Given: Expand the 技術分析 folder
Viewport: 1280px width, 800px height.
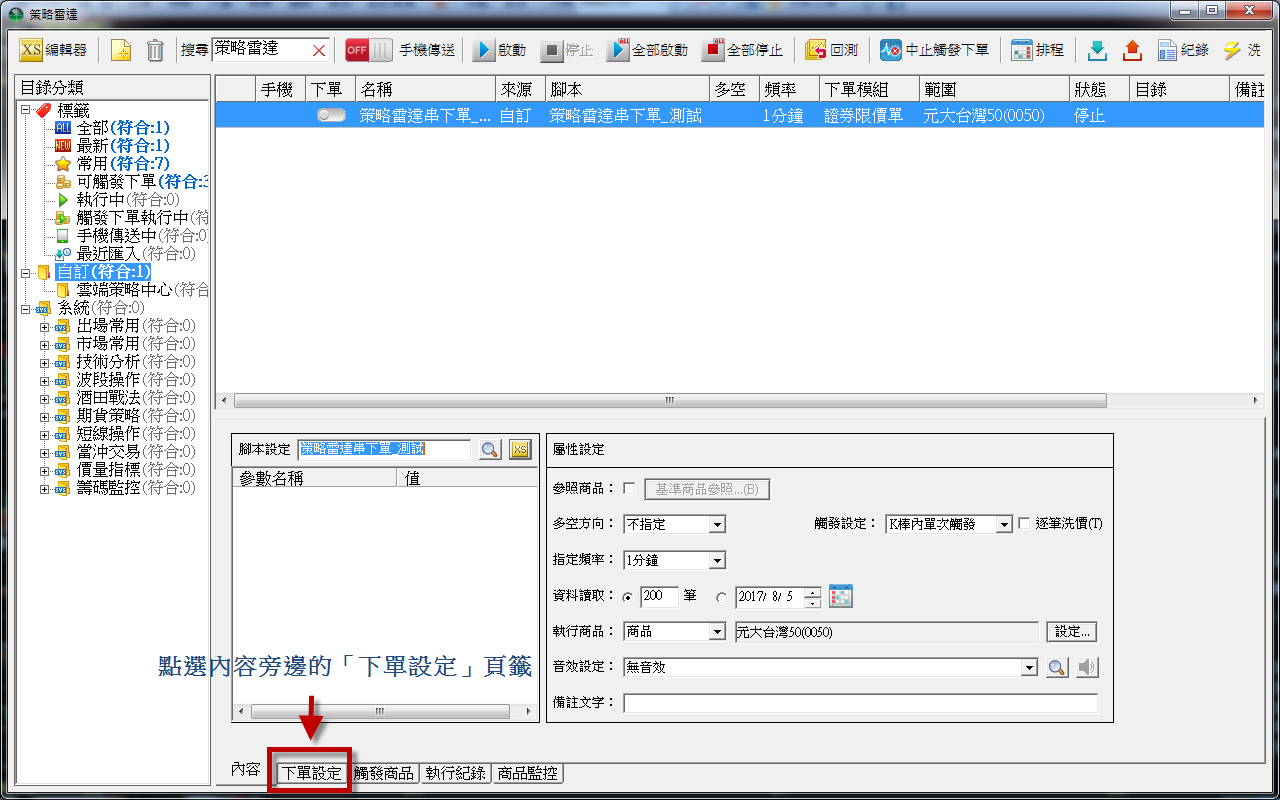Looking at the screenshot, I should coord(44,362).
